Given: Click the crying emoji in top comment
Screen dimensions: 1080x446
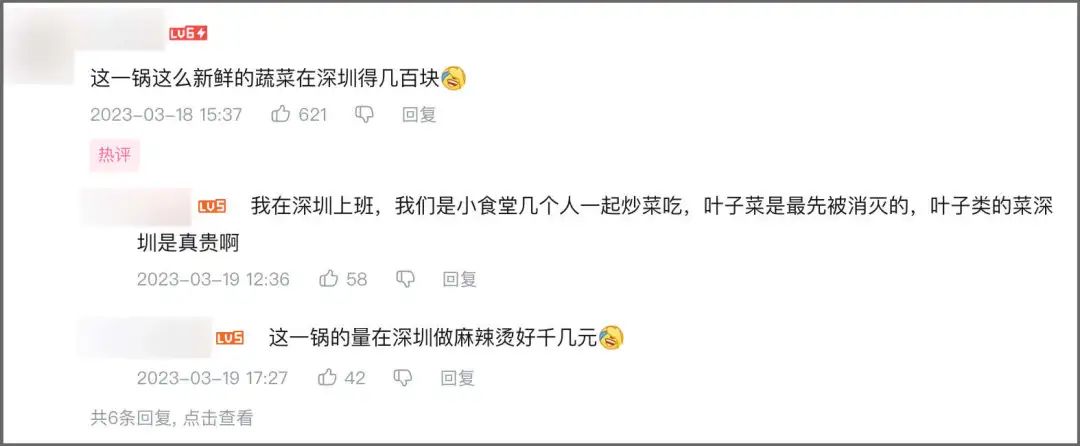Looking at the screenshot, I should tap(455, 78).
